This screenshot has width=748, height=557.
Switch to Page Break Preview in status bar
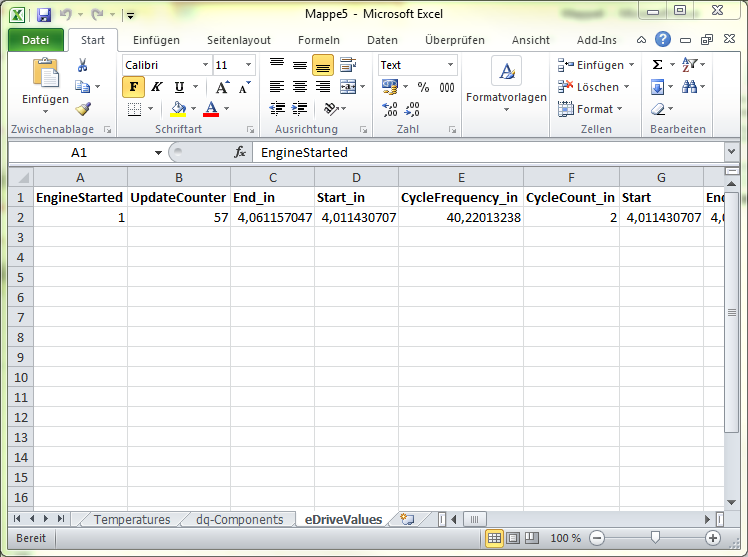point(531,538)
